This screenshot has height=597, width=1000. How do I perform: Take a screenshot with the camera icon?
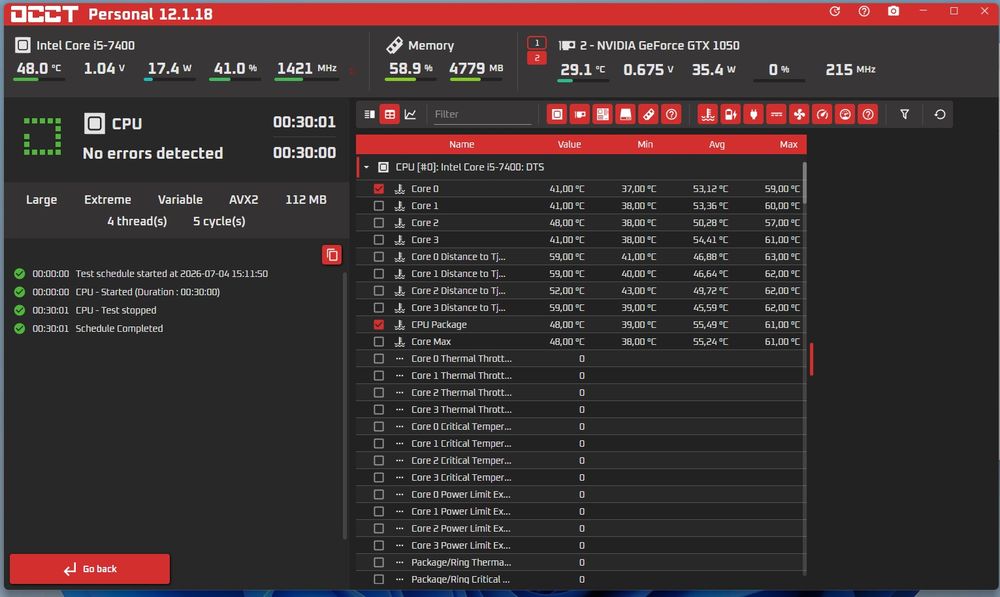coord(893,11)
